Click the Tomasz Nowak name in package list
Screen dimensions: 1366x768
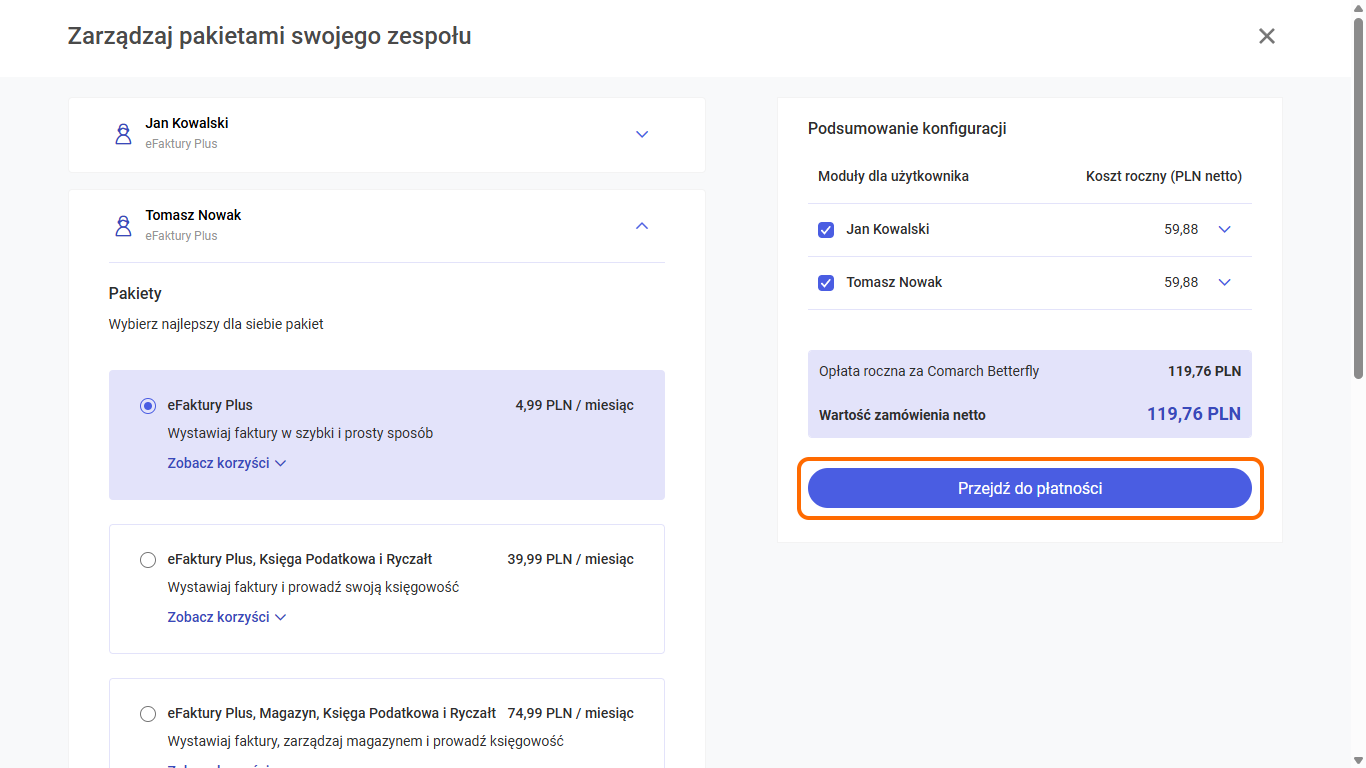click(x=193, y=215)
